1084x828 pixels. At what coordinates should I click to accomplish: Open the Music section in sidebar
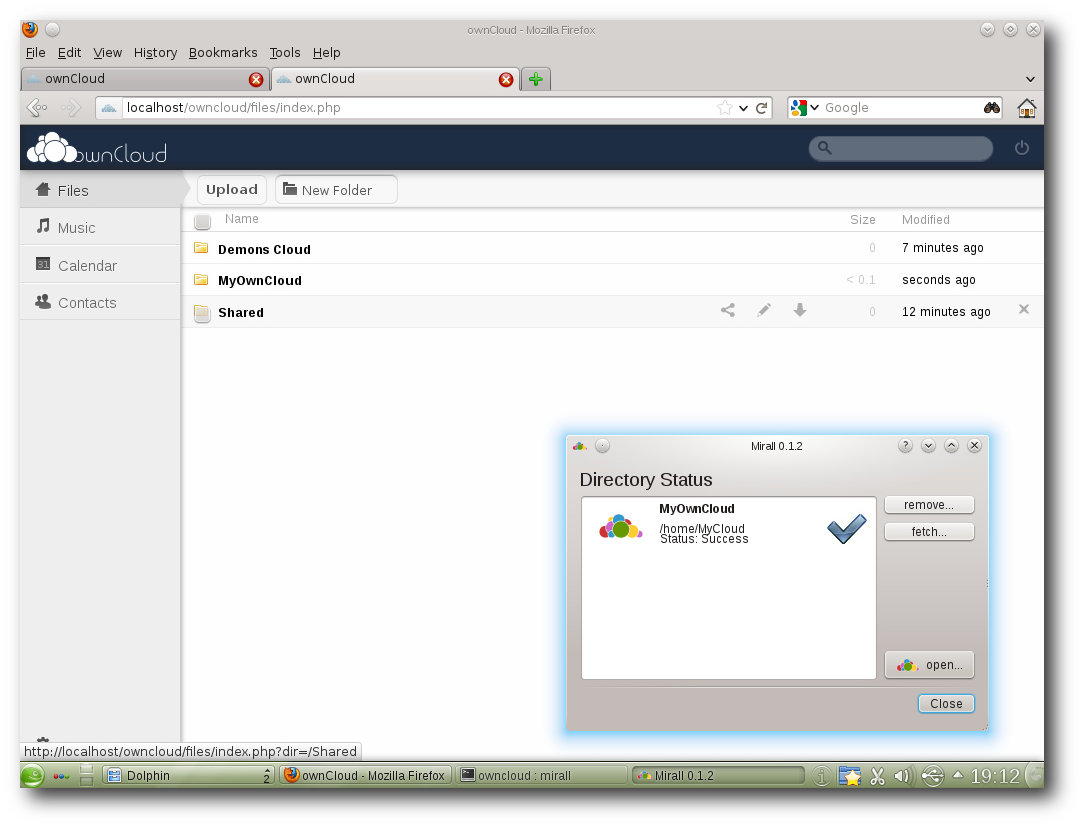tap(101, 227)
